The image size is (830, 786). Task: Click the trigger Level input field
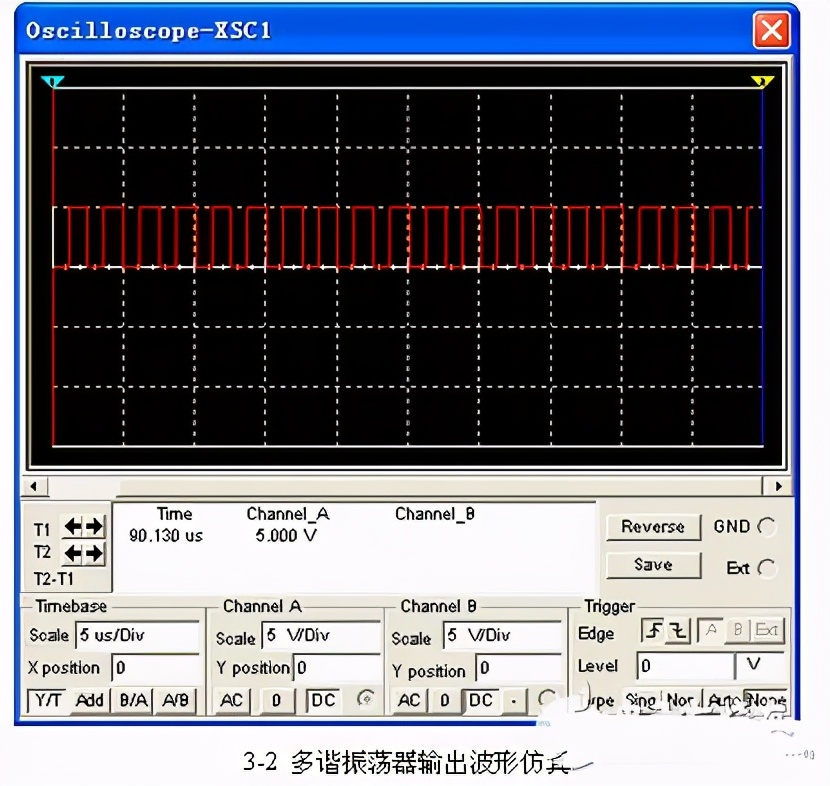[685, 663]
